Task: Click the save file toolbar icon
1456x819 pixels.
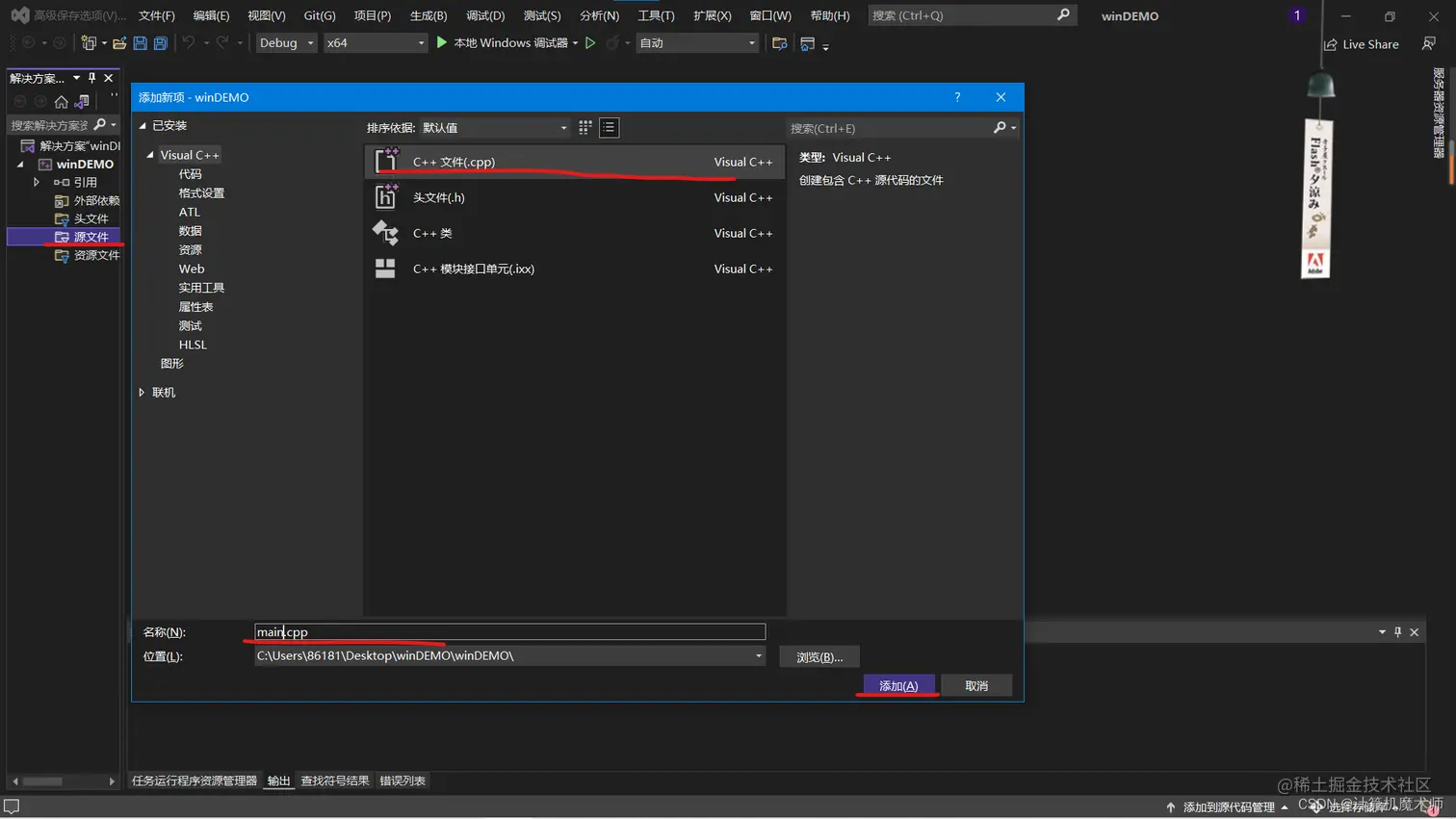Action: coord(141,43)
